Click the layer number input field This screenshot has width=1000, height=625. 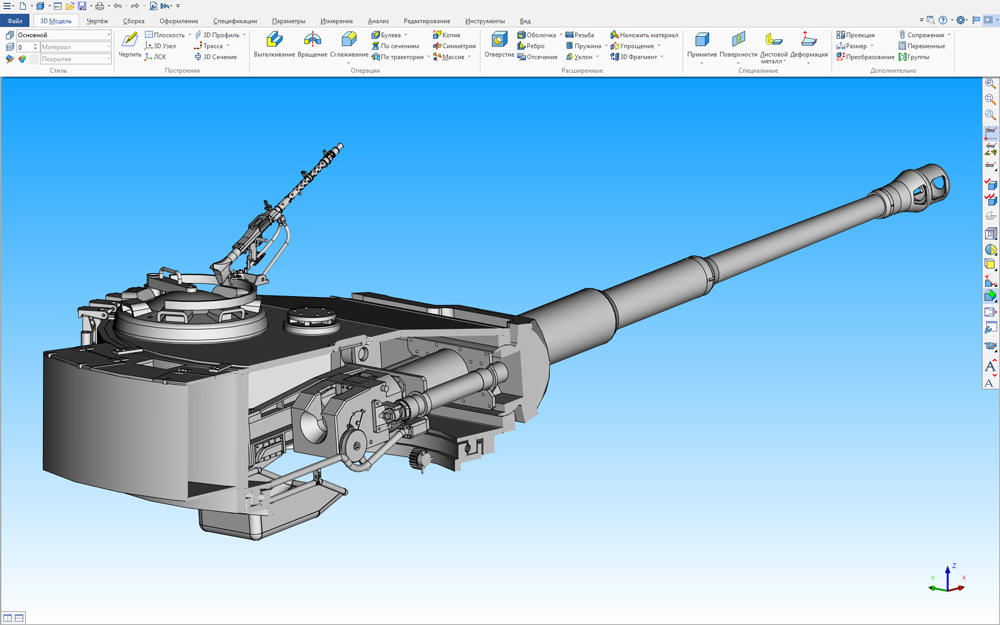27,47
